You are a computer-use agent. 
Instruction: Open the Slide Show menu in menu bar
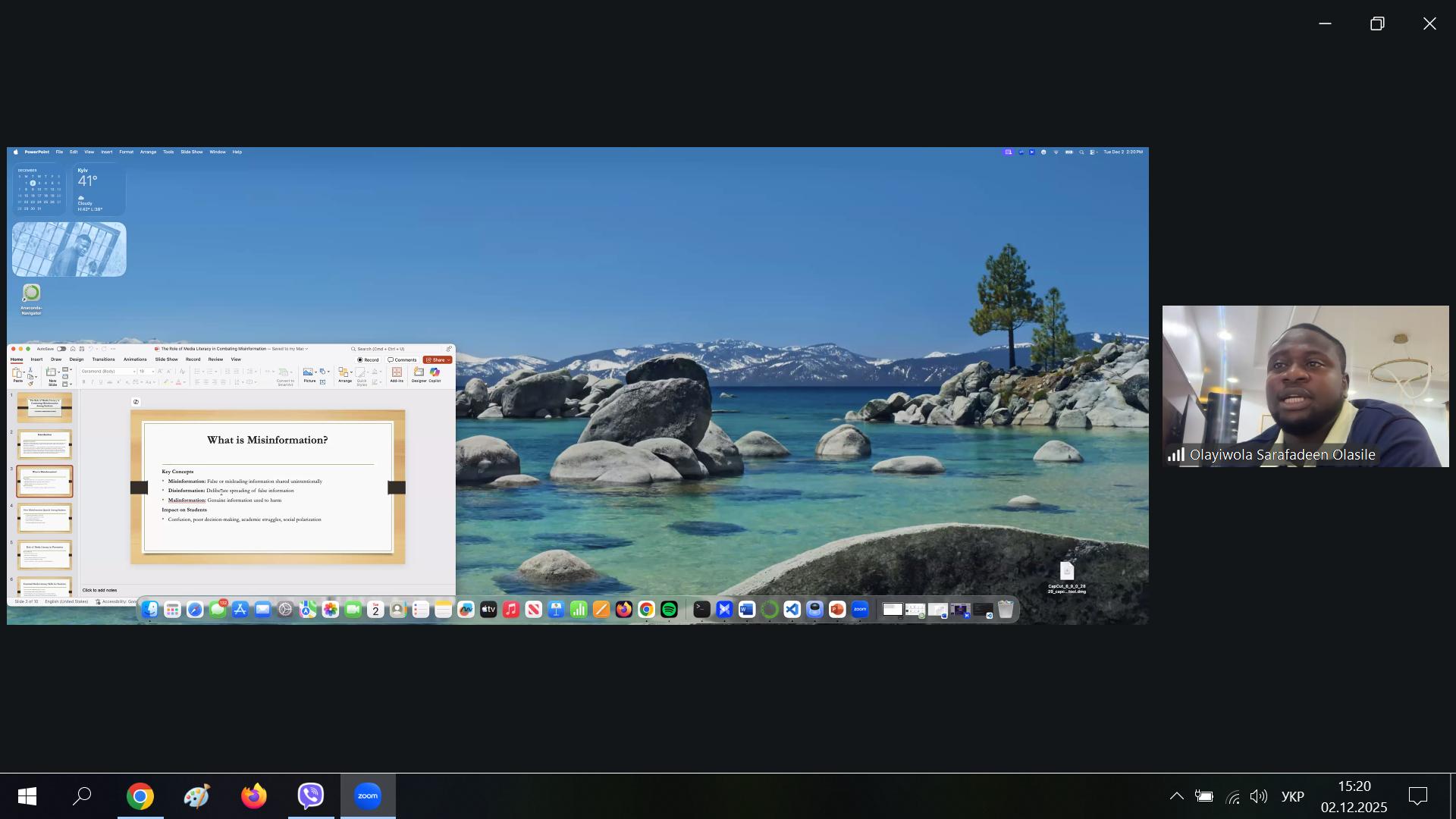191,152
